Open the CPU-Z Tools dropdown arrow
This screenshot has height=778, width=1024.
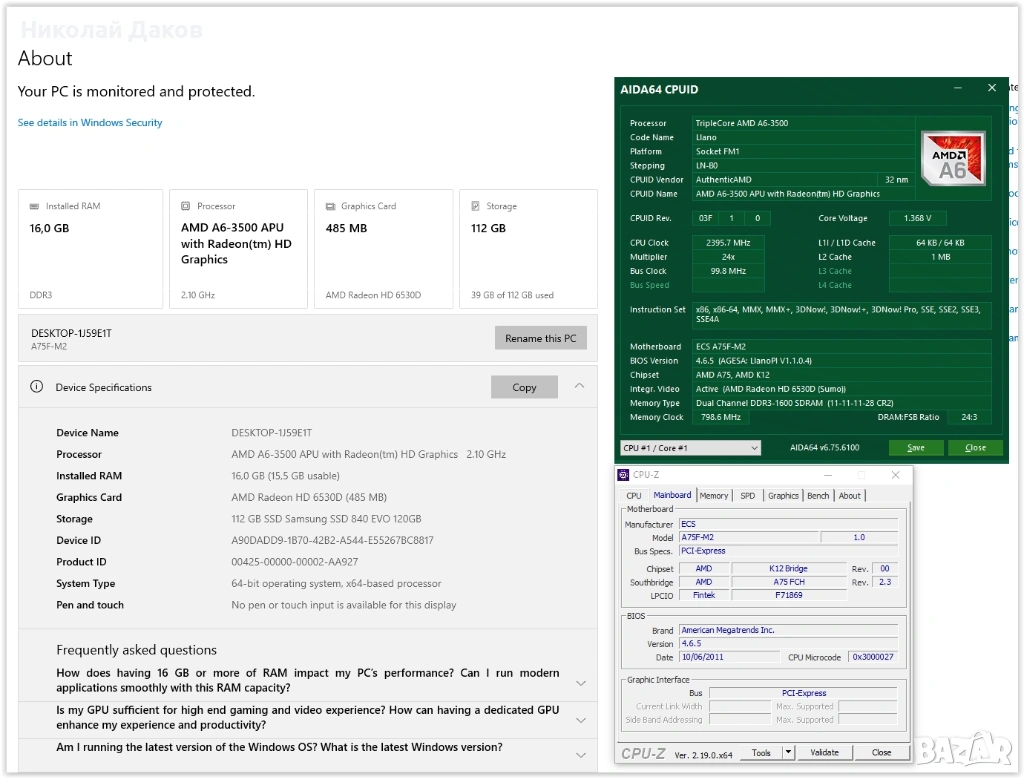[788, 752]
